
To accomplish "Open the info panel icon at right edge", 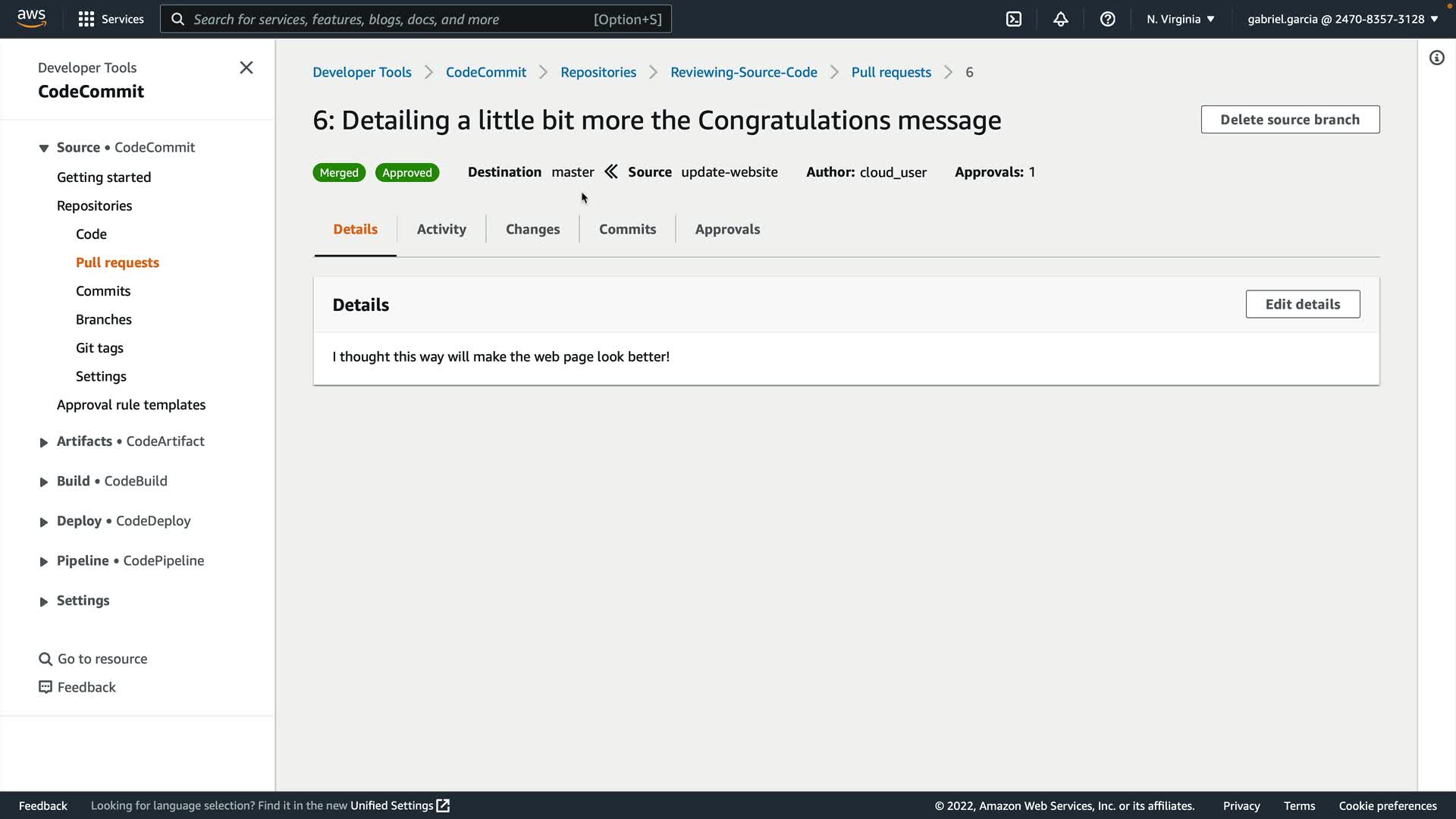I will click(x=1436, y=58).
